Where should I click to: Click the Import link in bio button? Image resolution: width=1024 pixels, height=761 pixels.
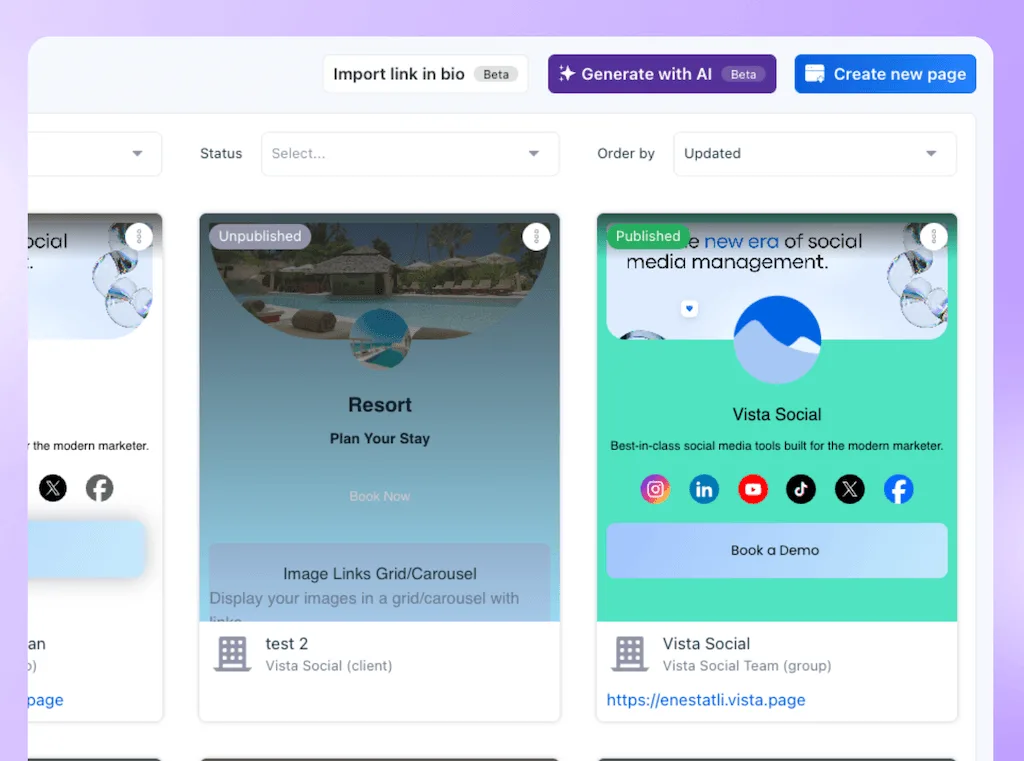pos(425,74)
